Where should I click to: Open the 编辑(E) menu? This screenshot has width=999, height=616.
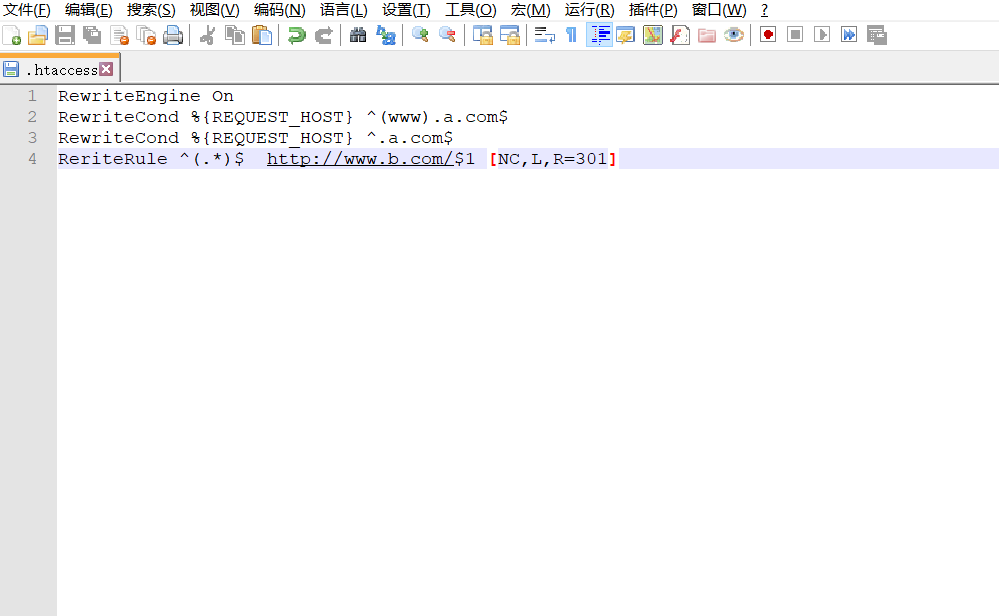coord(89,10)
